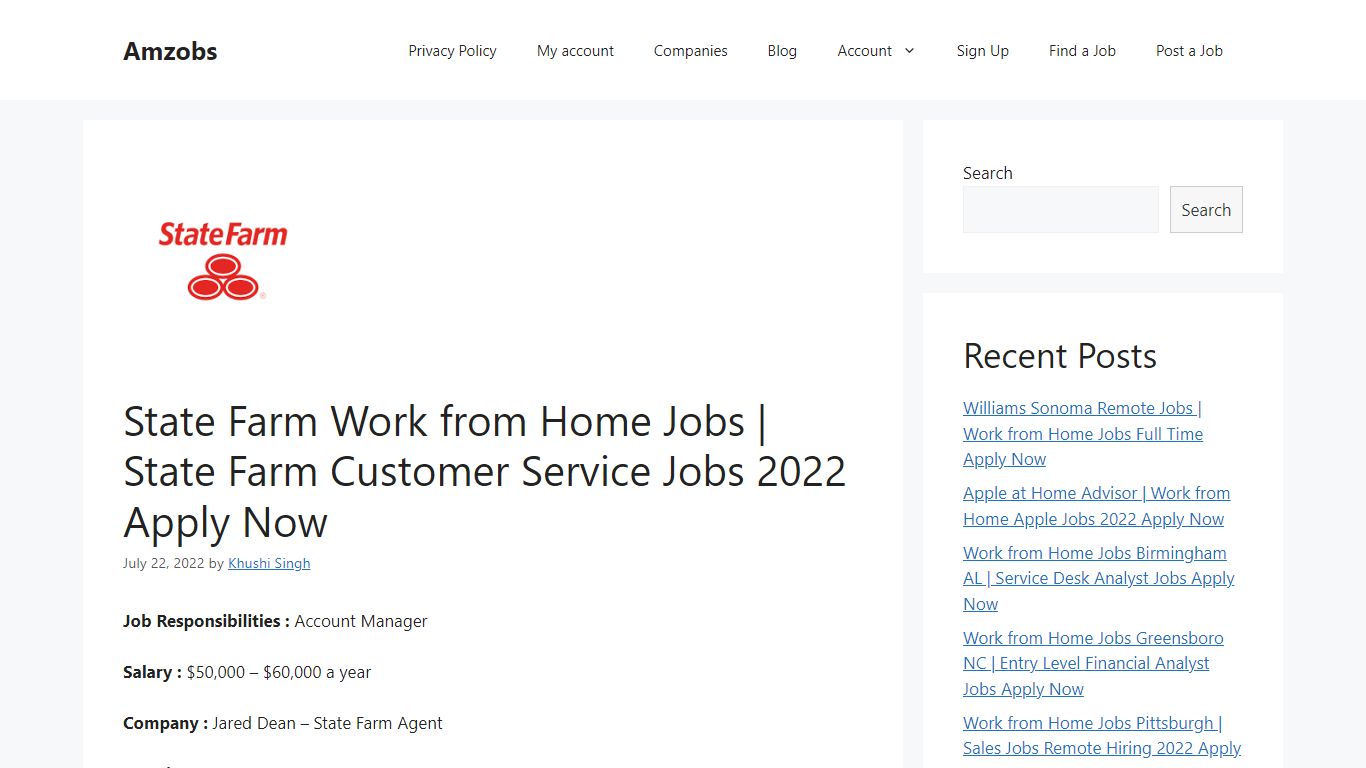The image size is (1366, 768).
Task: Open the State Farm logo image
Action: 222,258
